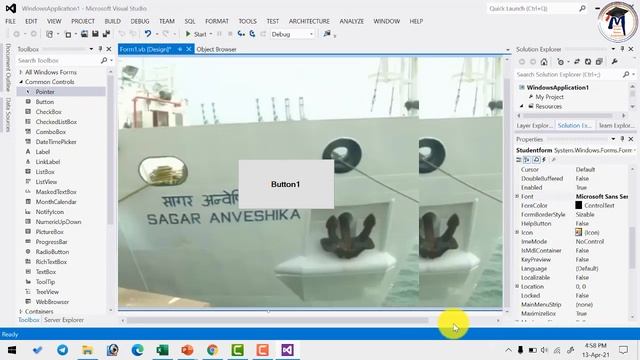Expand the Location property node
Image resolution: width=640 pixels, height=360 pixels.
[517, 287]
